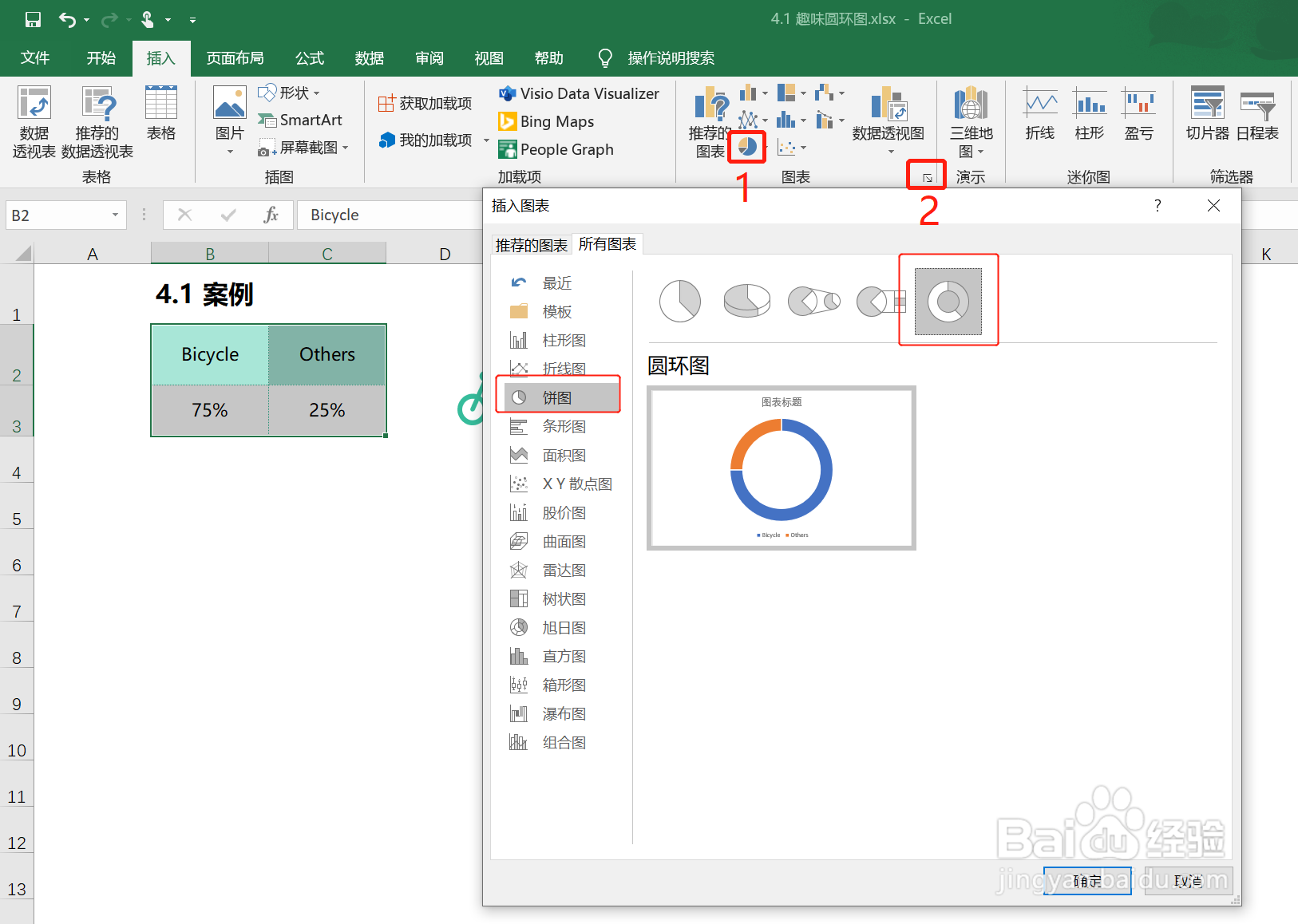Viewport: 1298px width, 924px height.
Task: Insert a SmartArt graphic
Action: pos(300,120)
